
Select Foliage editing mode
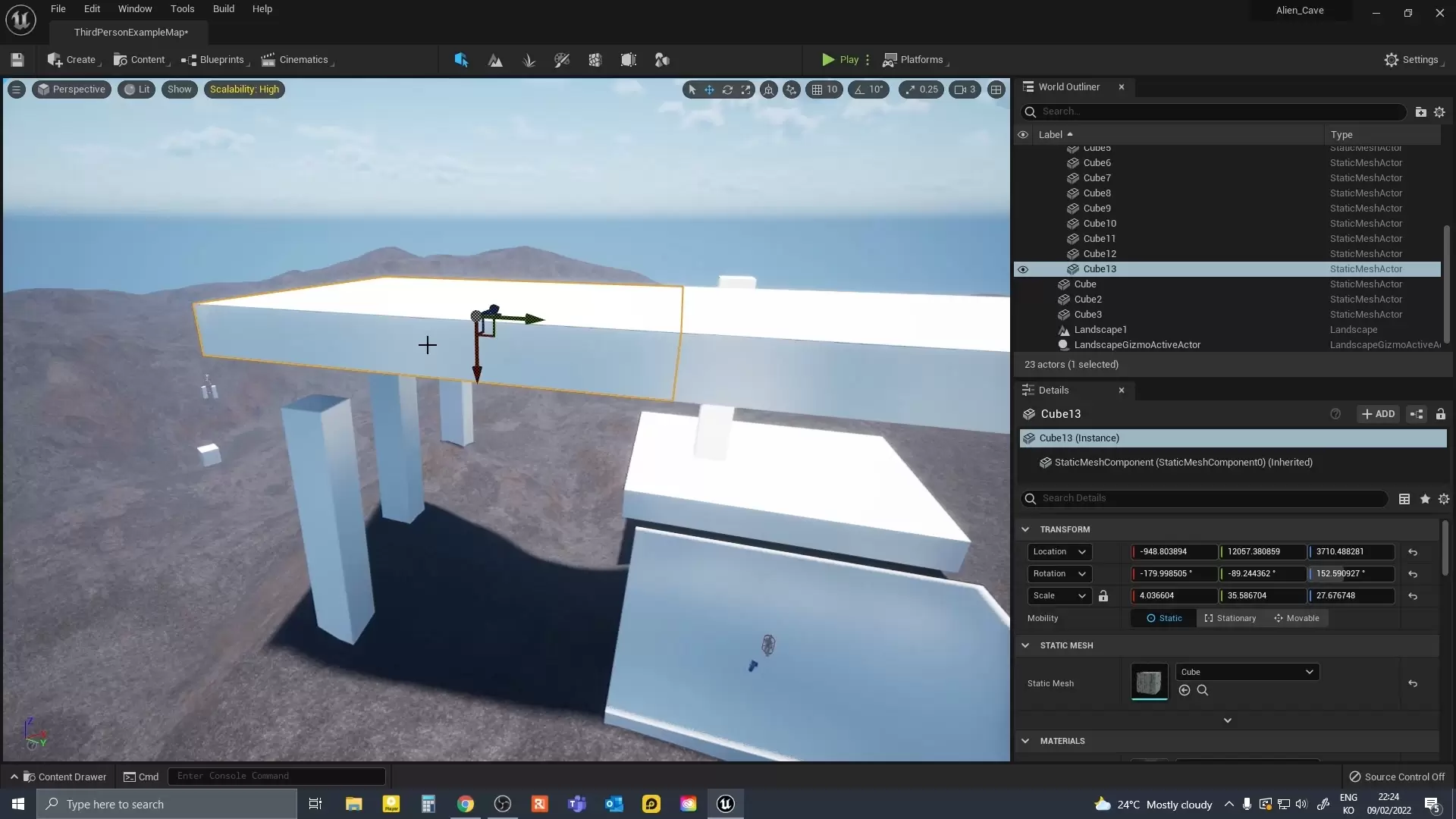coord(529,60)
